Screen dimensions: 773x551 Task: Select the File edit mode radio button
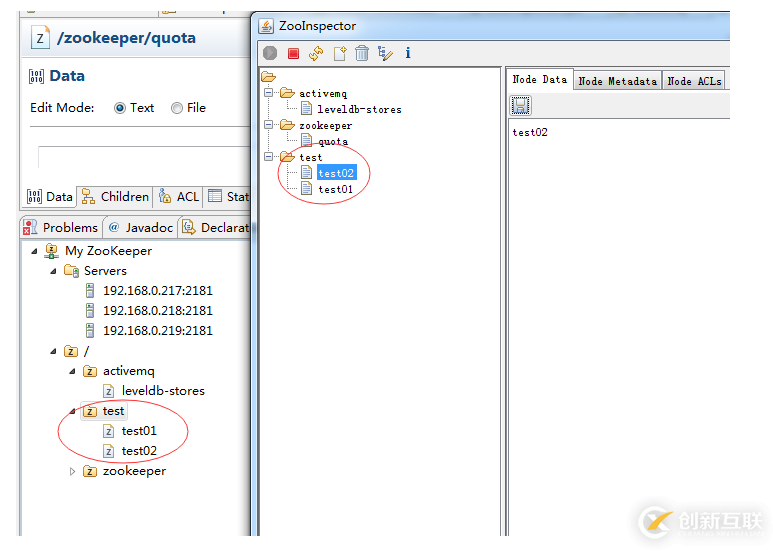(x=176, y=108)
